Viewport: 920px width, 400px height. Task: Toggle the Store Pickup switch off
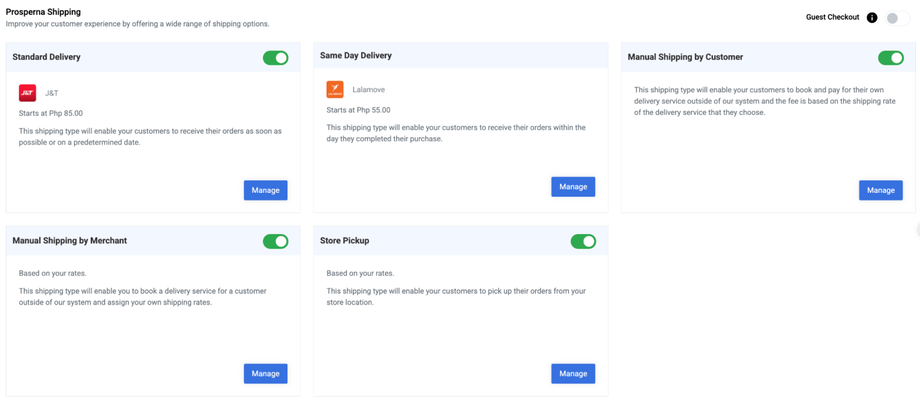click(583, 241)
